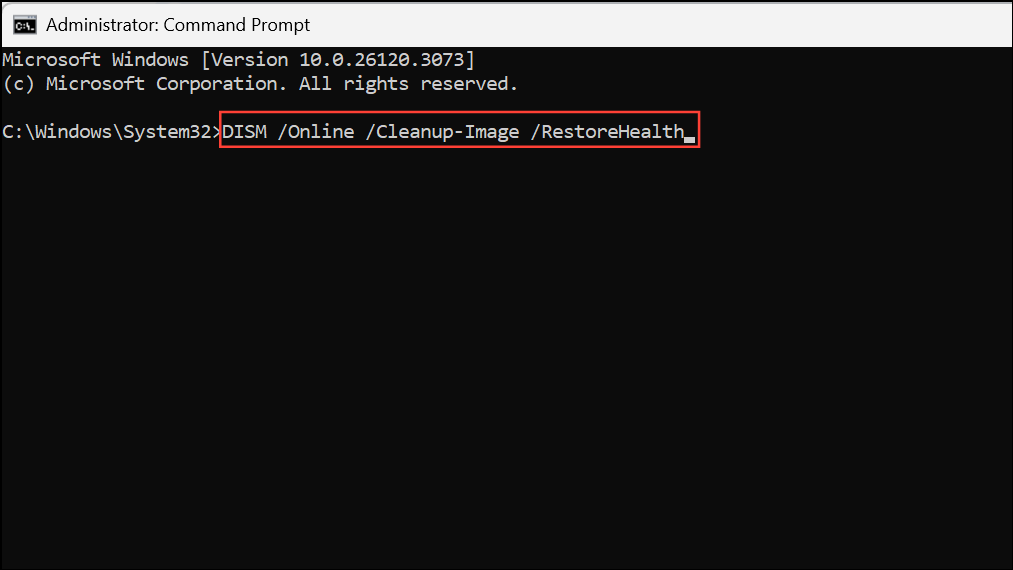1013x570 pixels.
Task: Click the "All rights reserved." text
Action: (x=408, y=84)
